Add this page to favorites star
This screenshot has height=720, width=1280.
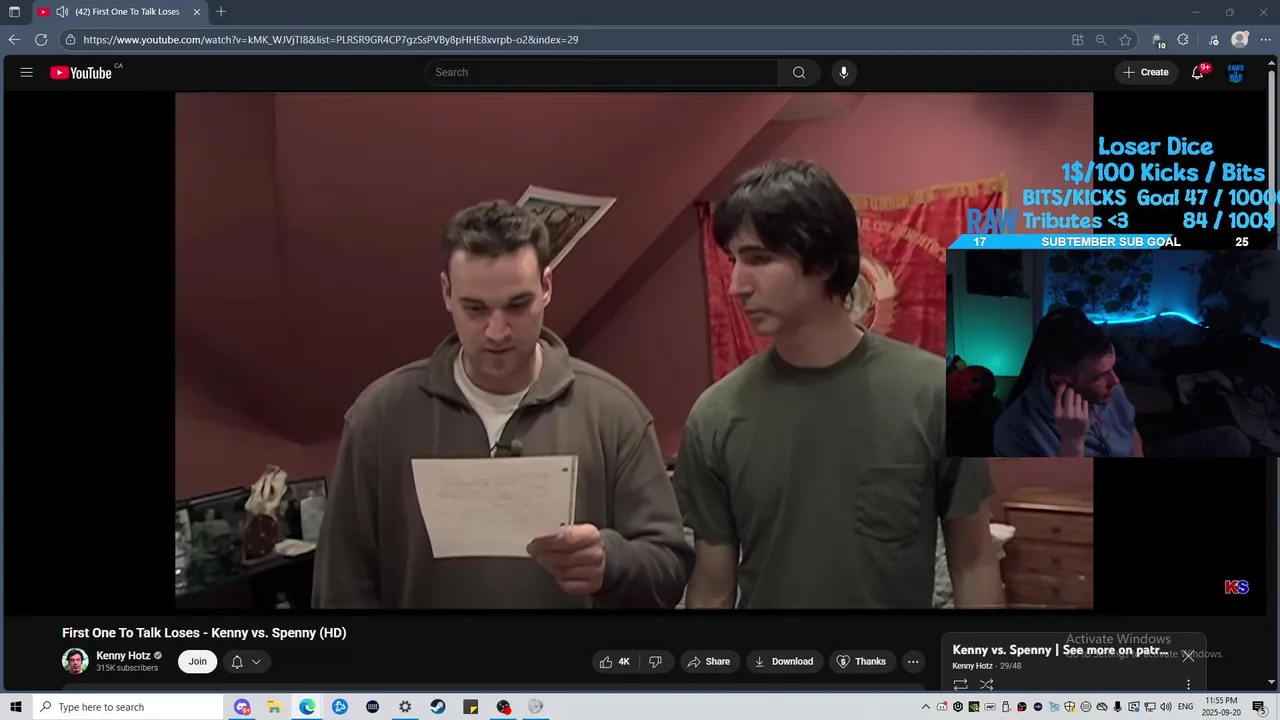[x=1125, y=40]
